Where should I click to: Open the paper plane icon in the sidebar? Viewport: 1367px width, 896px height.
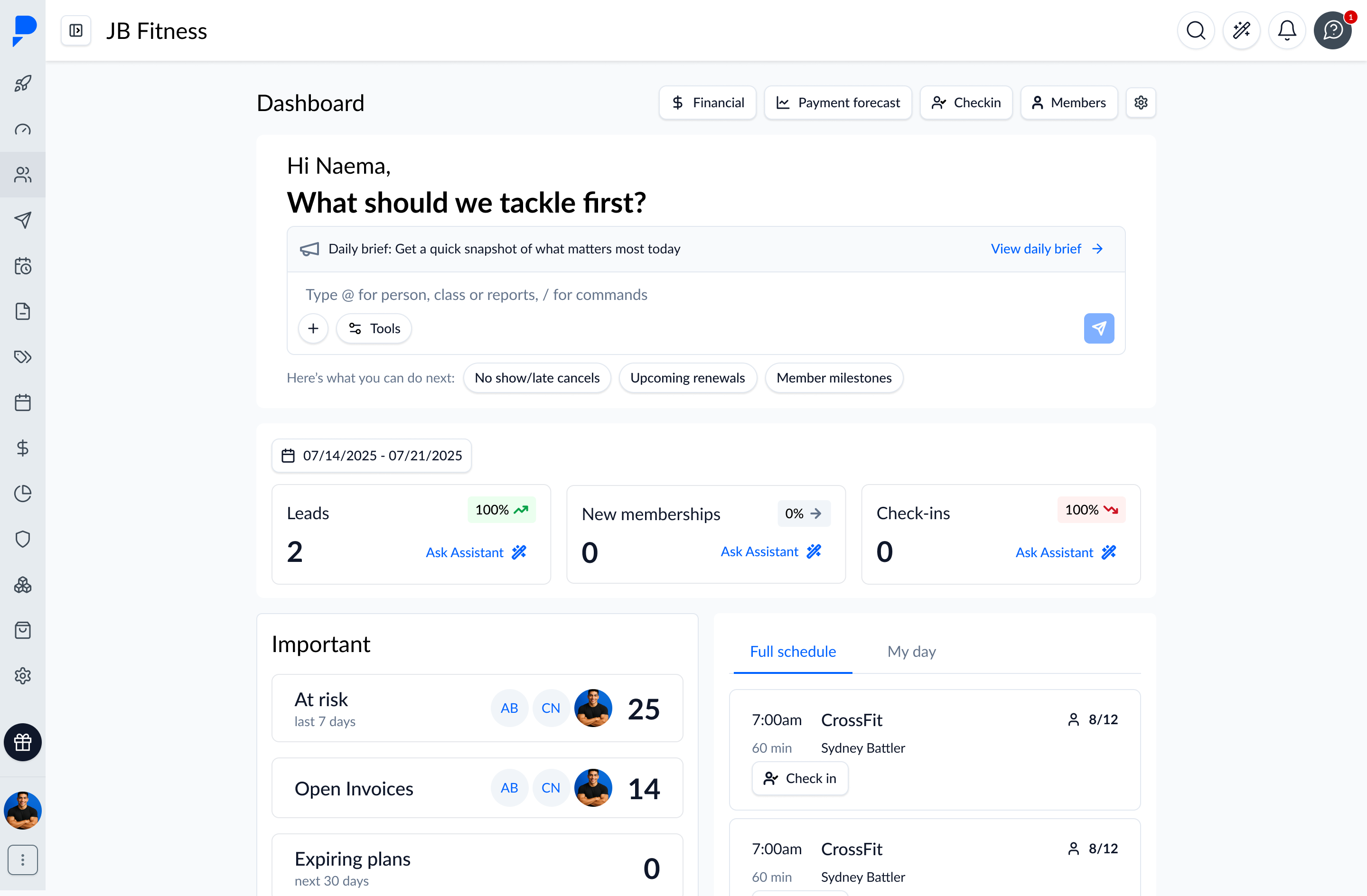coord(23,220)
